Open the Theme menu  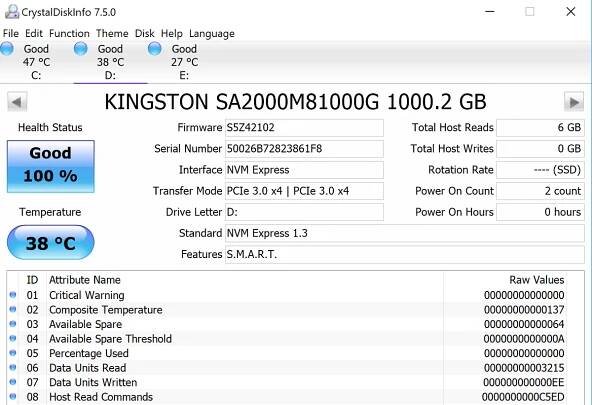[x=112, y=34]
